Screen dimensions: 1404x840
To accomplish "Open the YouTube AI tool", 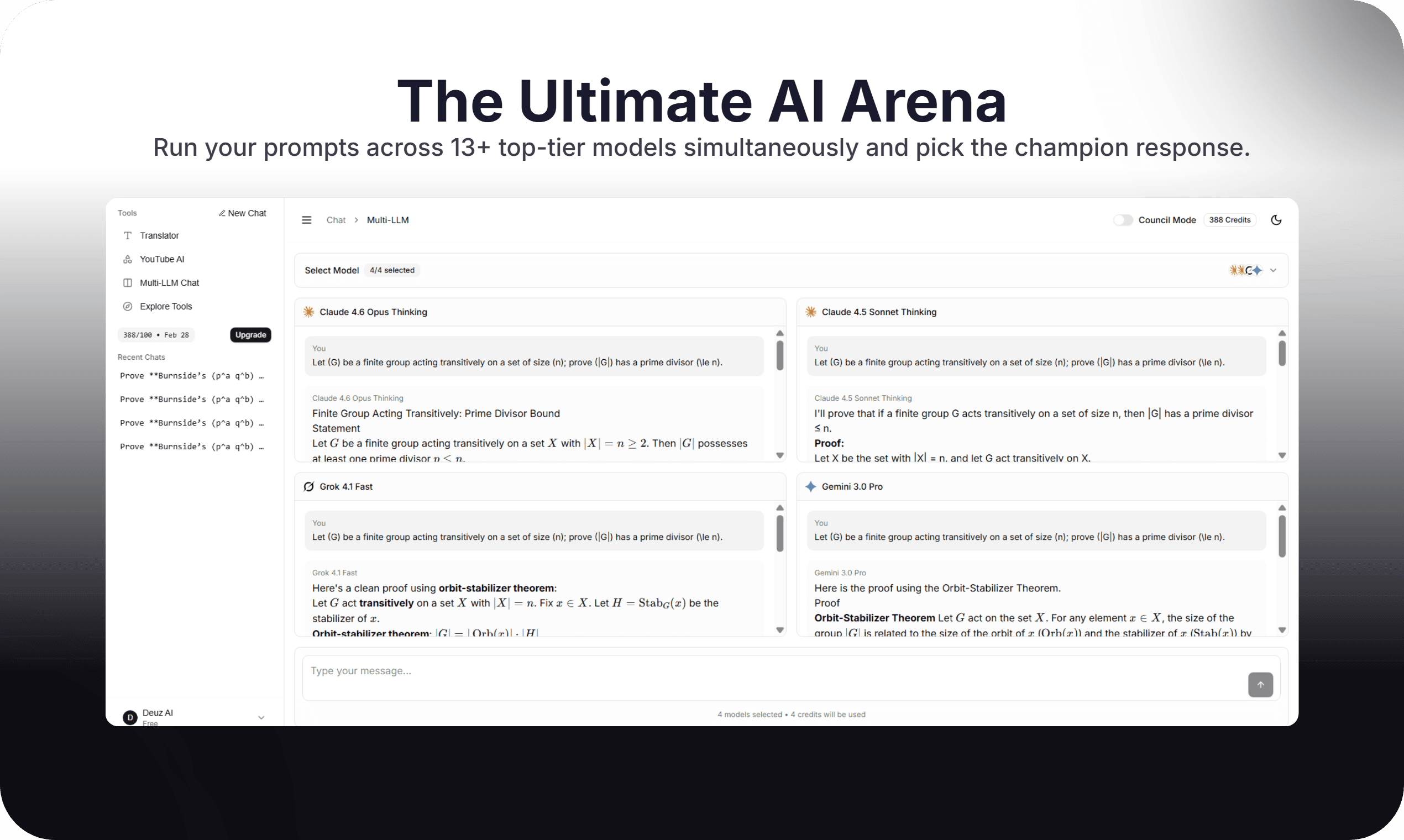I will click(162, 259).
